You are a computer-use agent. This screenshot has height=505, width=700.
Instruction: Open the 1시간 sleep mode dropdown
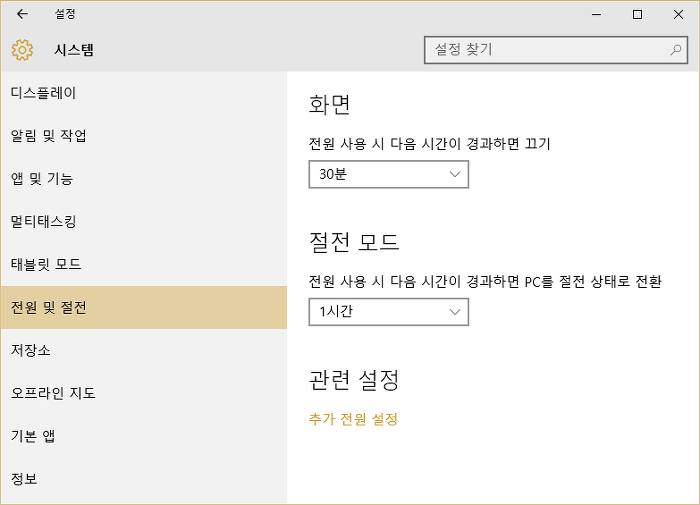(388, 312)
